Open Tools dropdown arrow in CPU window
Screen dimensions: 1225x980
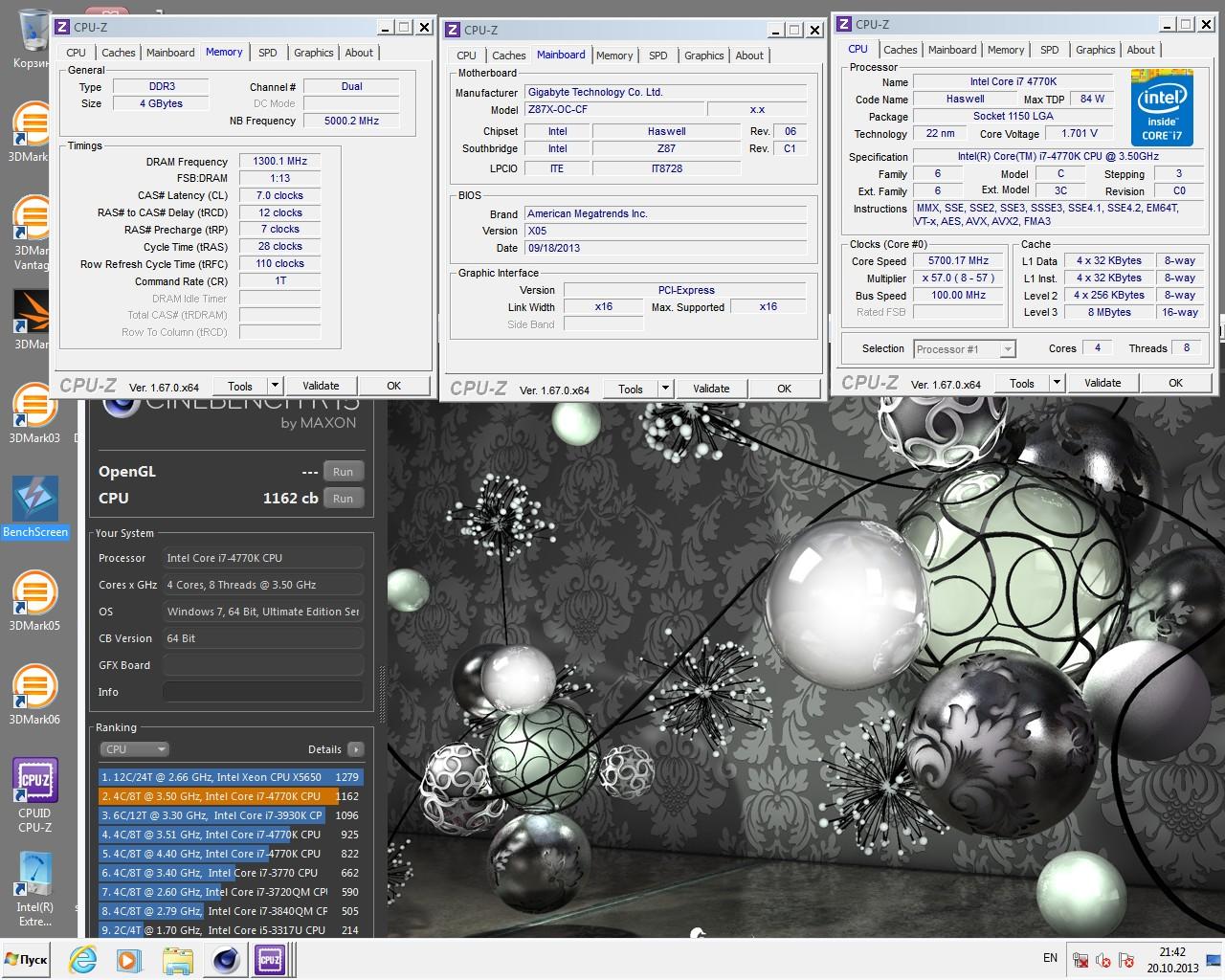click(x=1057, y=383)
